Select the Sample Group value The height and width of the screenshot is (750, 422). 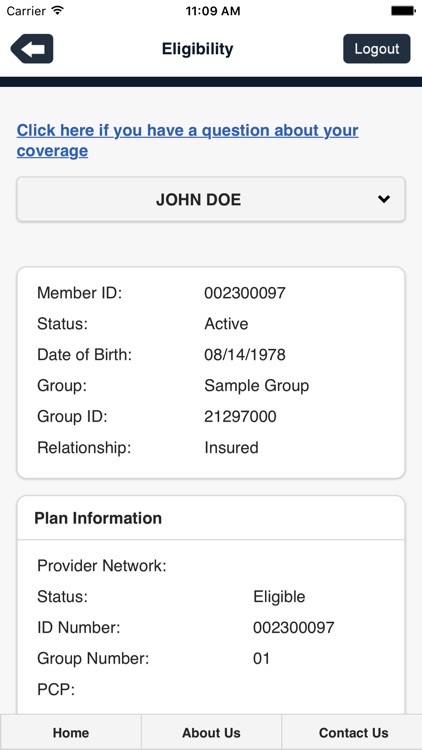pos(256,386)
